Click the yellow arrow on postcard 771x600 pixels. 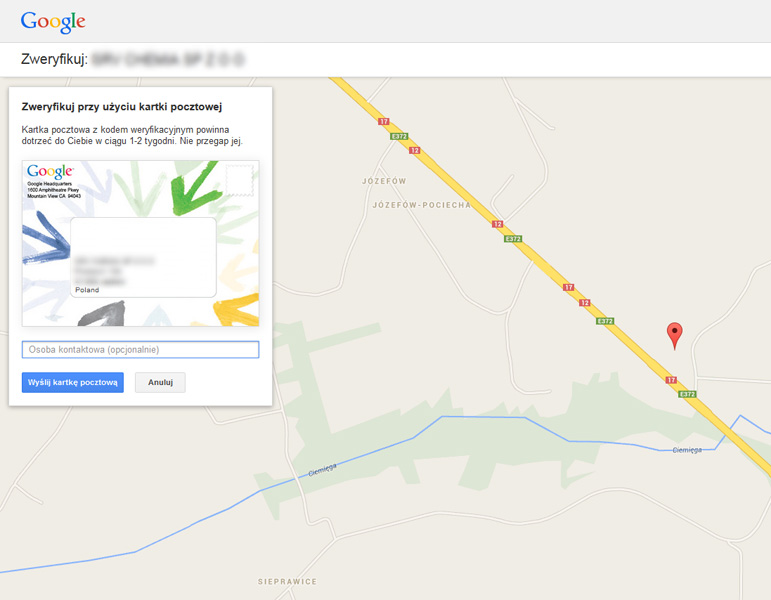[x=236, y=310]
